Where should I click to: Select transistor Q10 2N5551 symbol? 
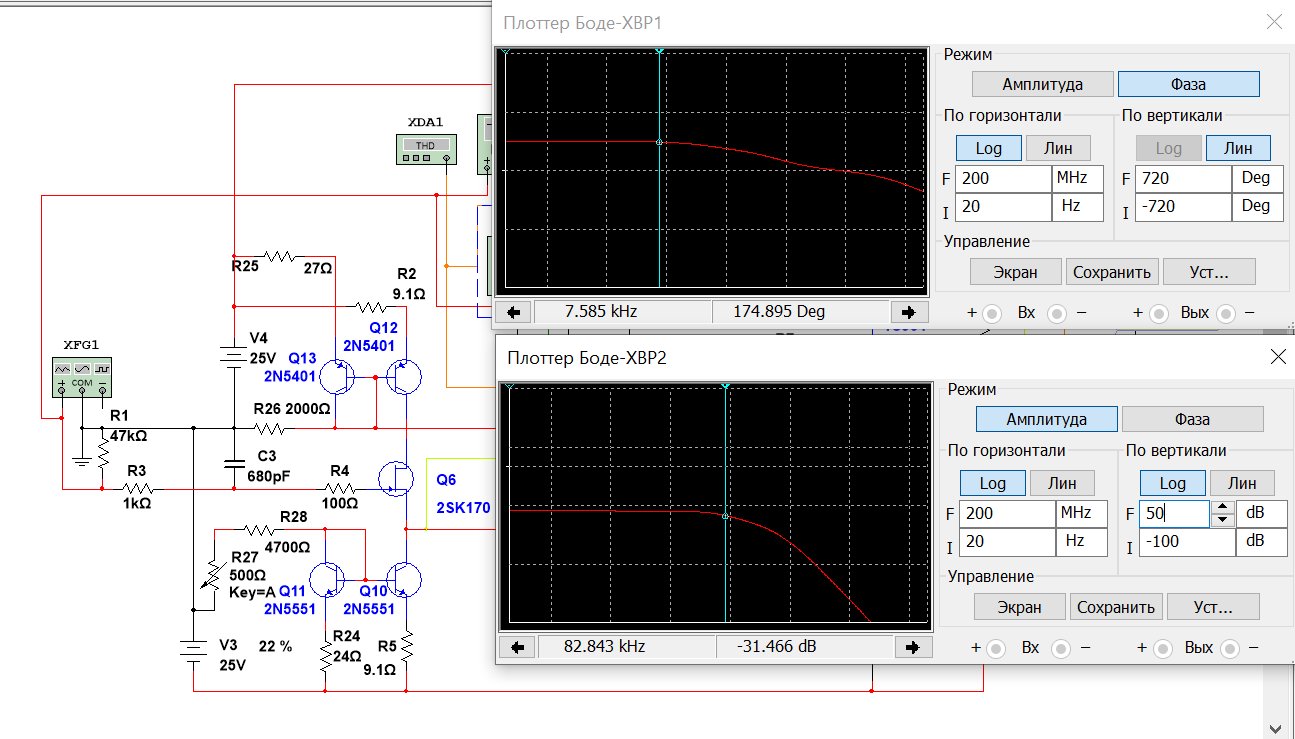pyautogui.click(x=404, y=579)
